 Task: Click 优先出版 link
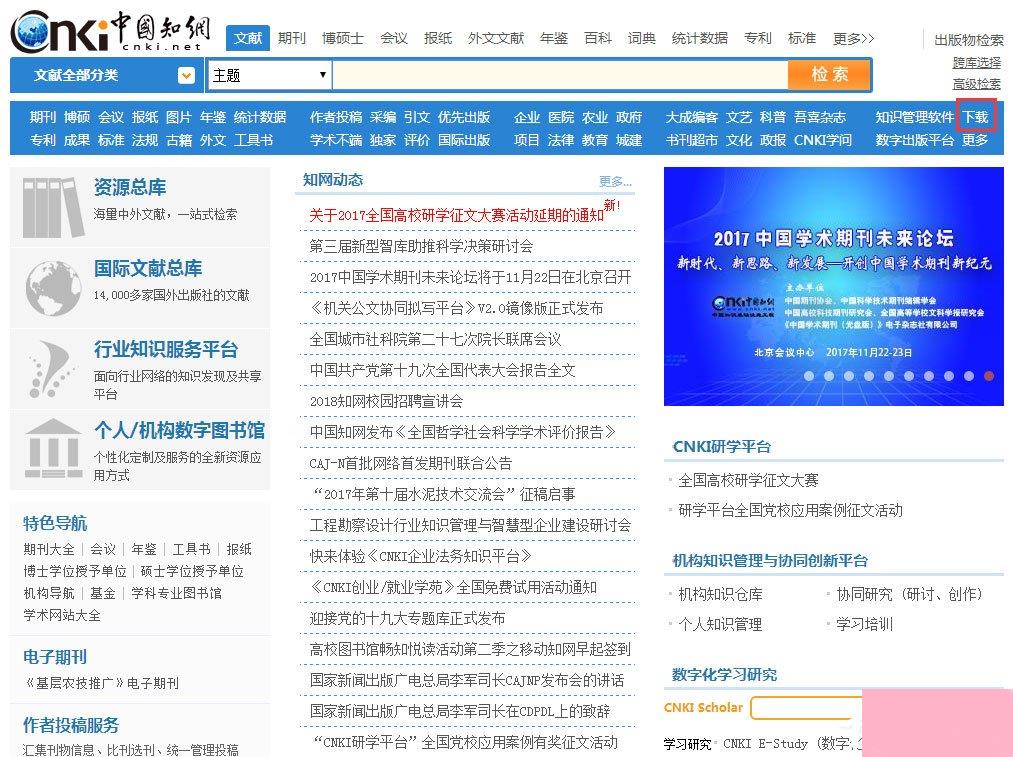point(464,117)
